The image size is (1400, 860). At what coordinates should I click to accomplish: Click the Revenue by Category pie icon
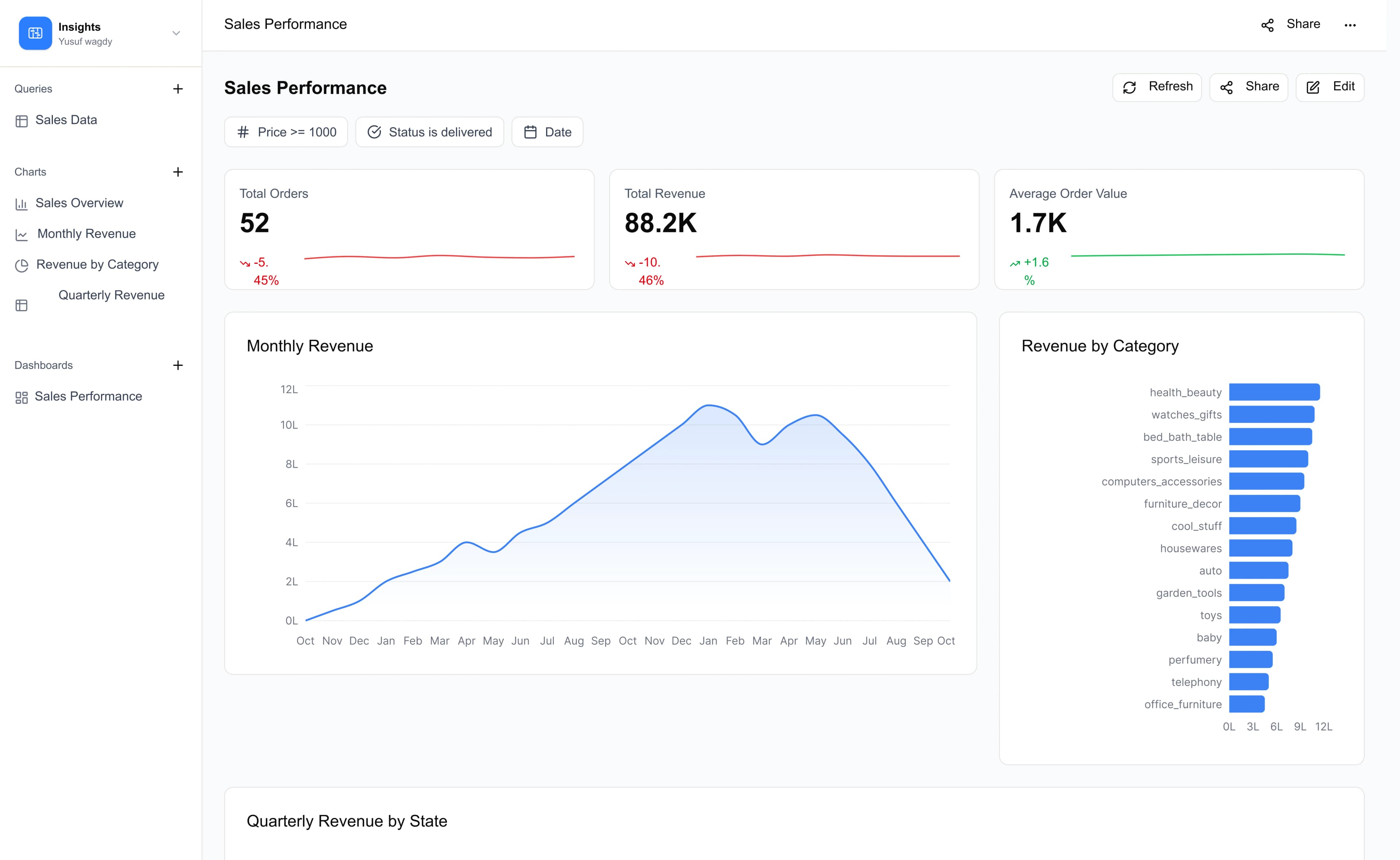tap(22, 265)
